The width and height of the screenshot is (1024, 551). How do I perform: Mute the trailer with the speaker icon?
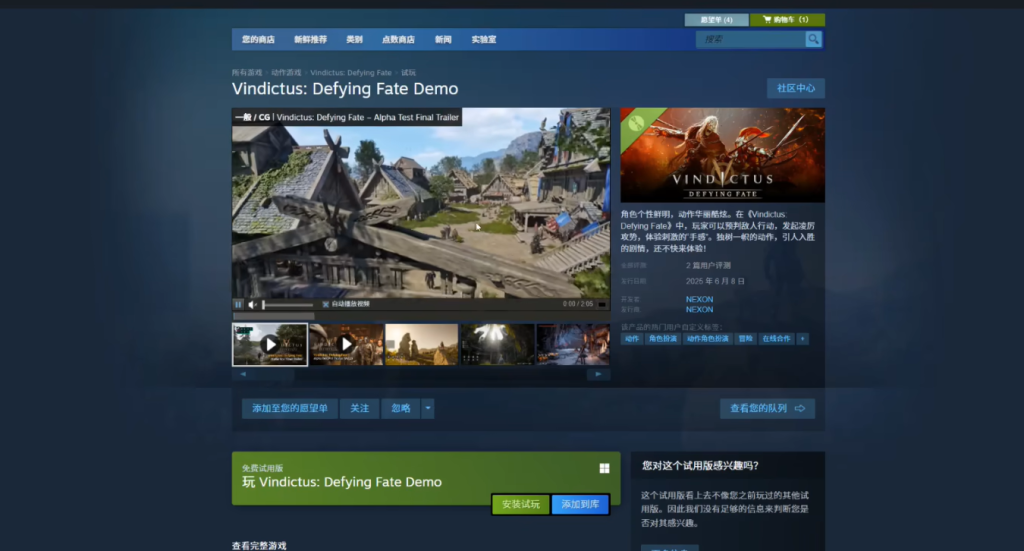click(252, 304)
